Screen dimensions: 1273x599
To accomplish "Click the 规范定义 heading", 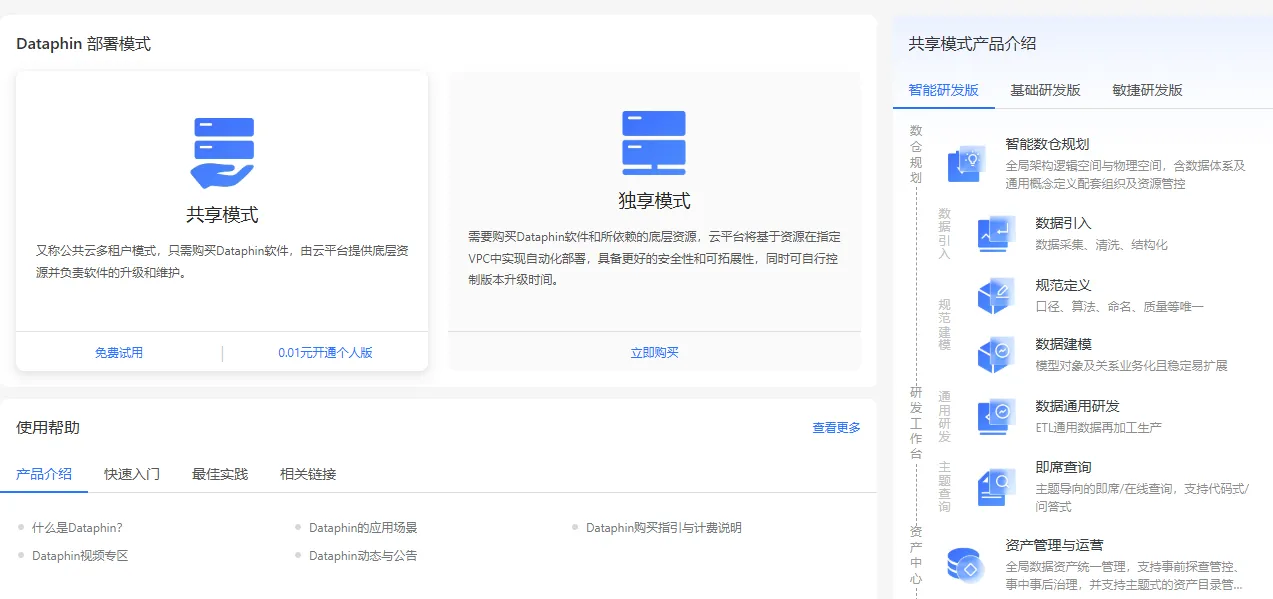I will coord(1063,285).
